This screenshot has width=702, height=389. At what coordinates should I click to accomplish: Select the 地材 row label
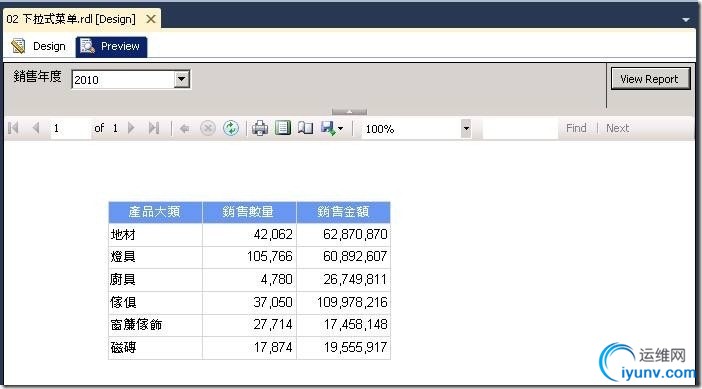click(x=123, y=235)
